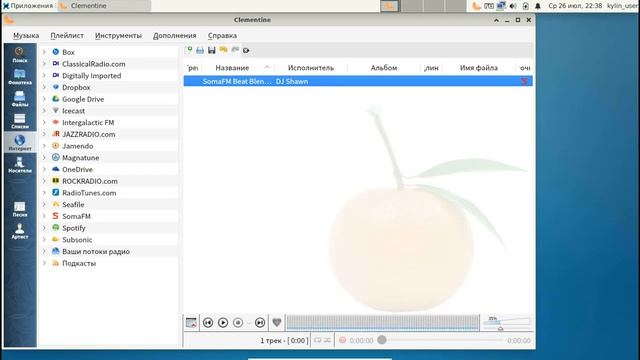Sort by the Альбом column header
The height and width of the screenshot is (360, 640).
tap(384, 68)
